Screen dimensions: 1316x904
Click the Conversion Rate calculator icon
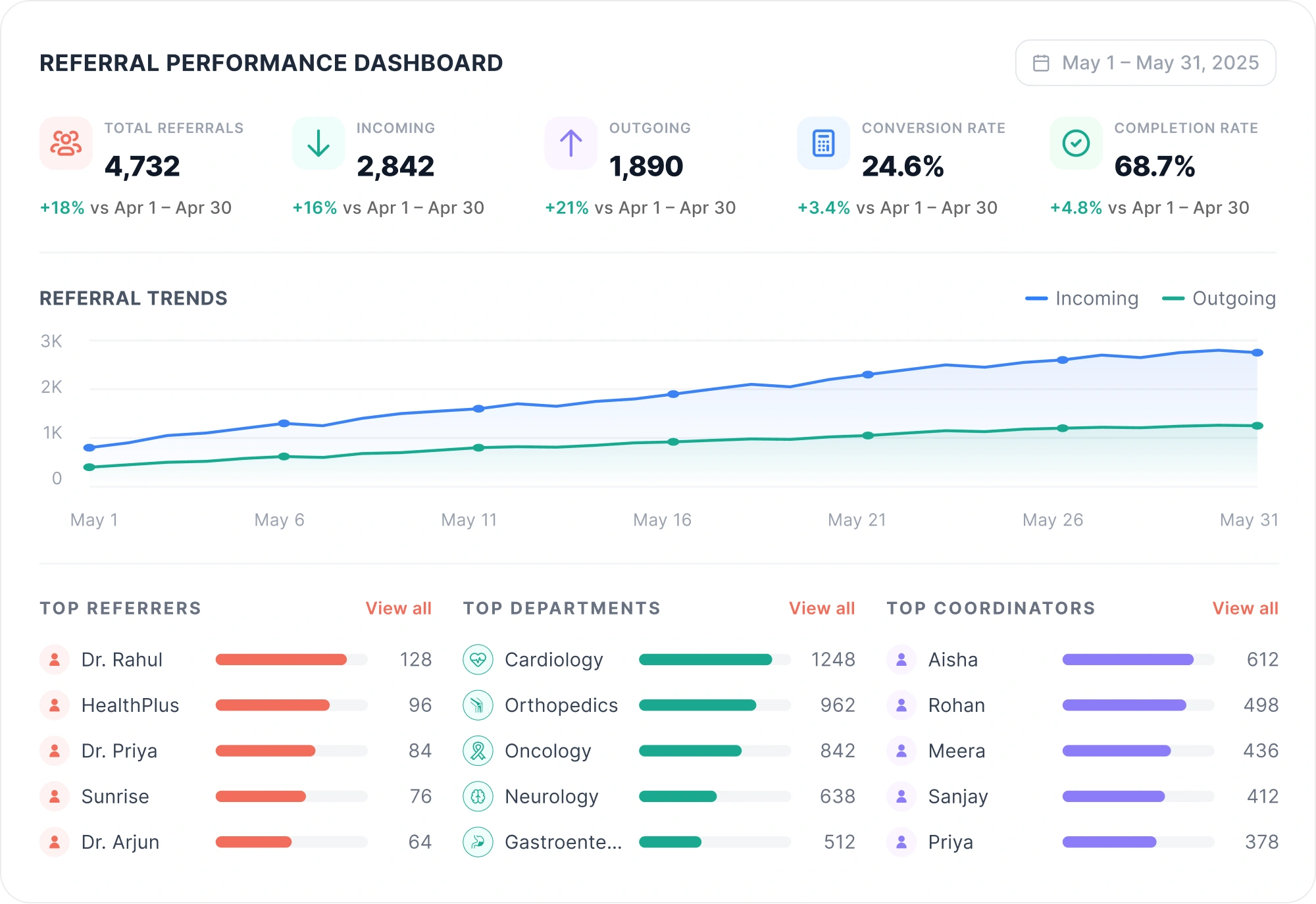click(824, 143)
